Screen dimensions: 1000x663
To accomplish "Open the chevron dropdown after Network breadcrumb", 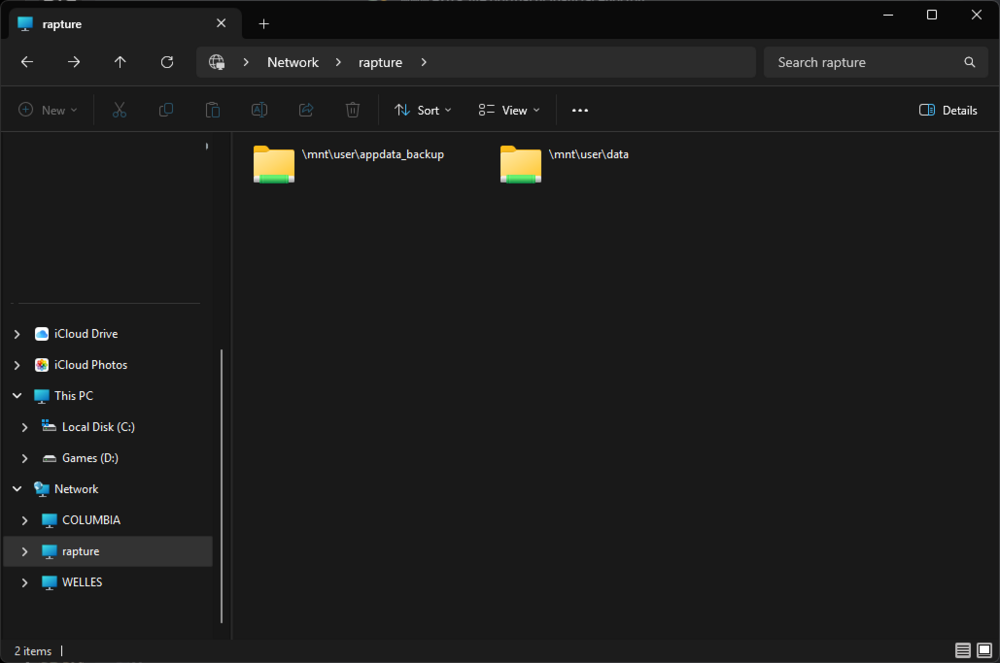I will click(x=339, y=62).
